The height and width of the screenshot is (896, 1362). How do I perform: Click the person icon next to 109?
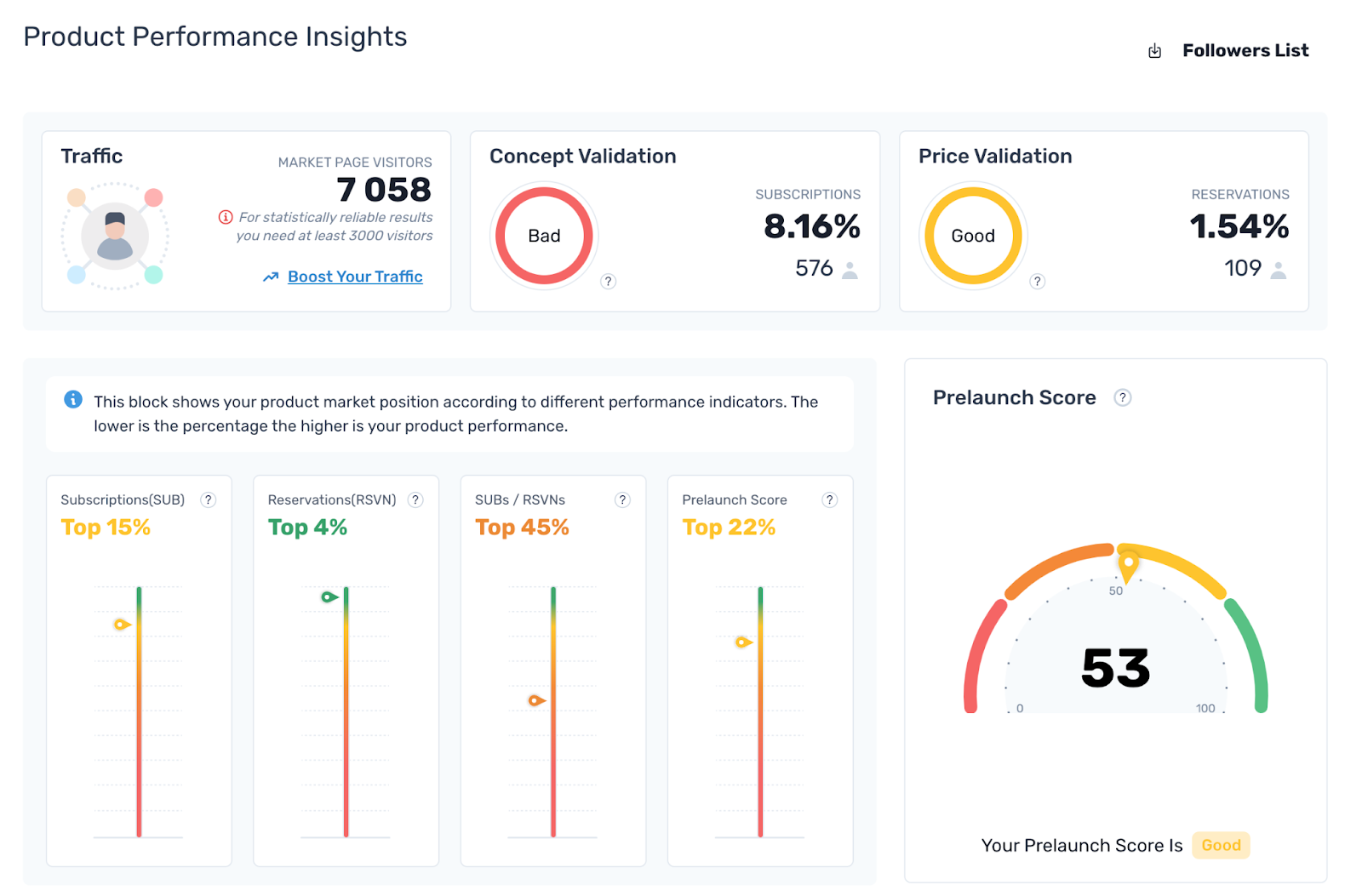[1279, 270]
